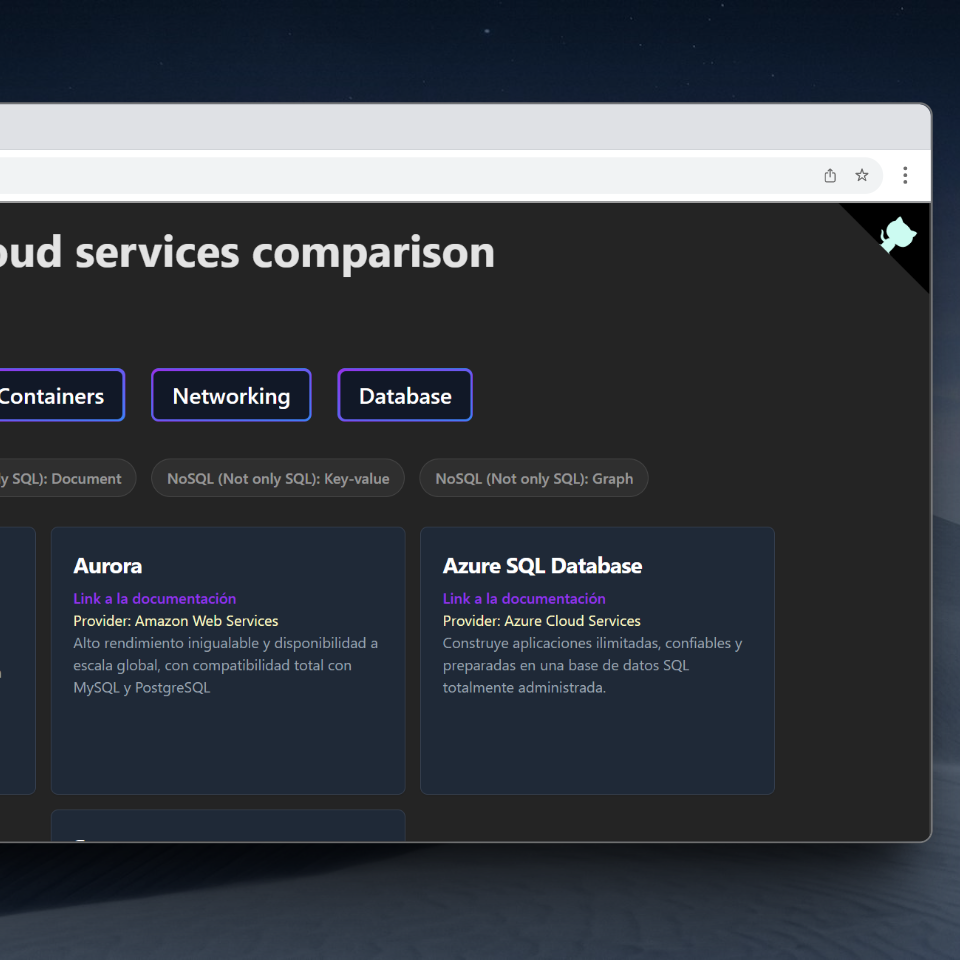
Task: Open Azure SQL Database documentation link
Action: [524, 599]
